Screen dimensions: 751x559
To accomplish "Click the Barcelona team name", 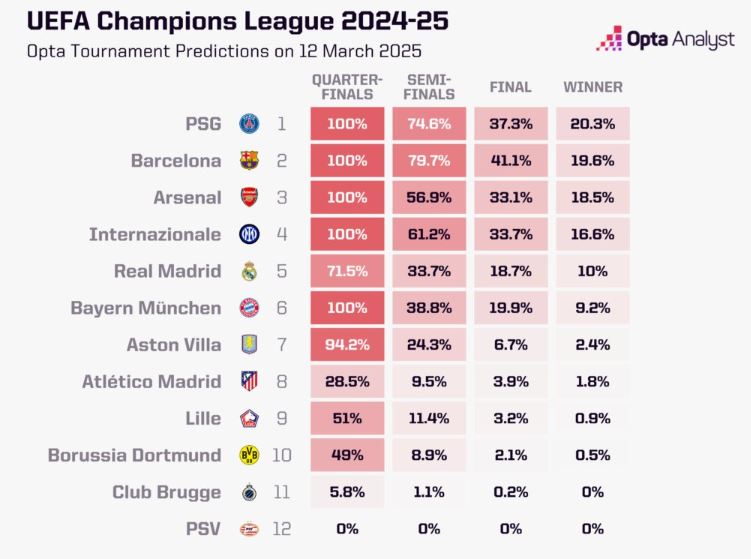I will click(x=176, y=161).
